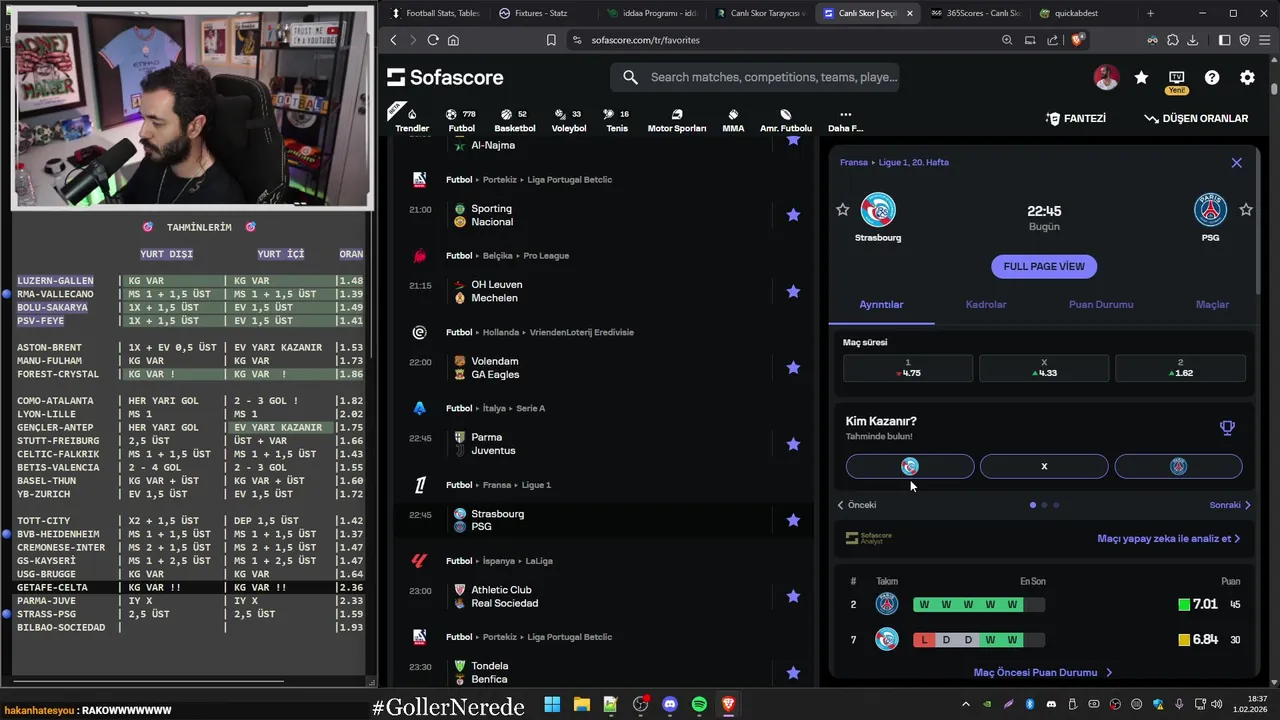Switch to the Puan Durumu tab

(1101, 304)
